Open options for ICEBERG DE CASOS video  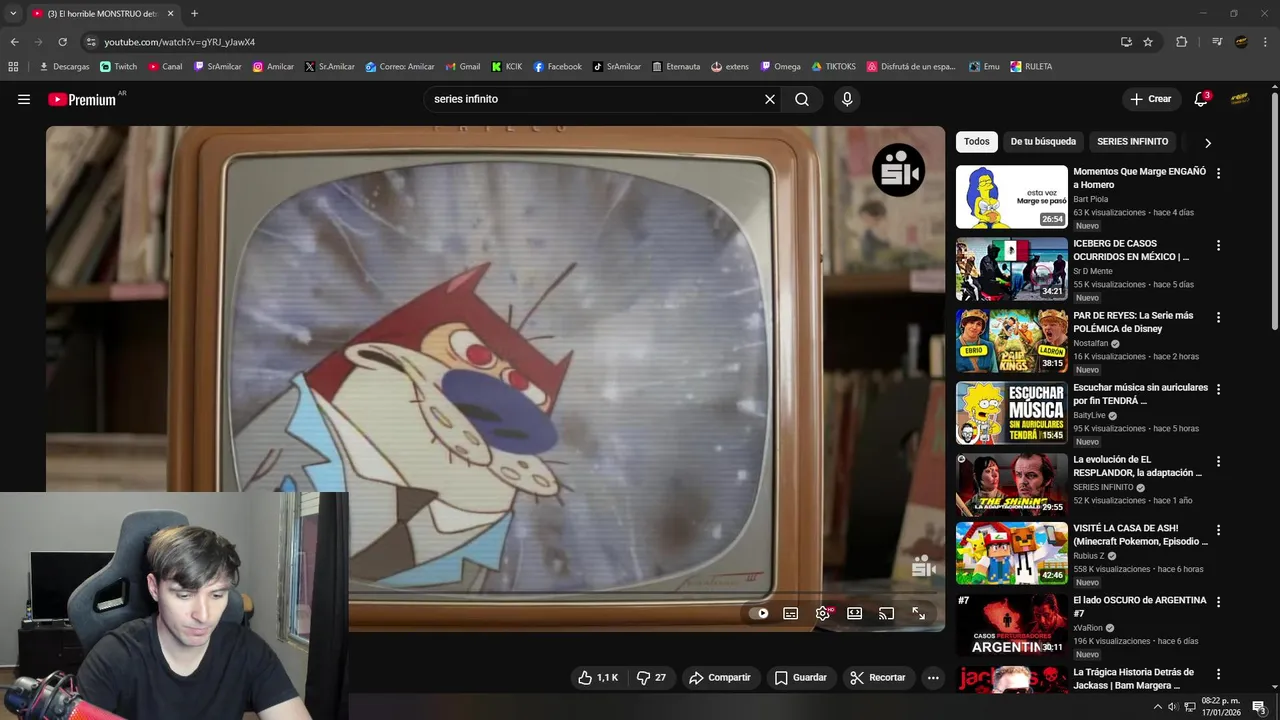pyautogui.click(x=1218, y=245)
